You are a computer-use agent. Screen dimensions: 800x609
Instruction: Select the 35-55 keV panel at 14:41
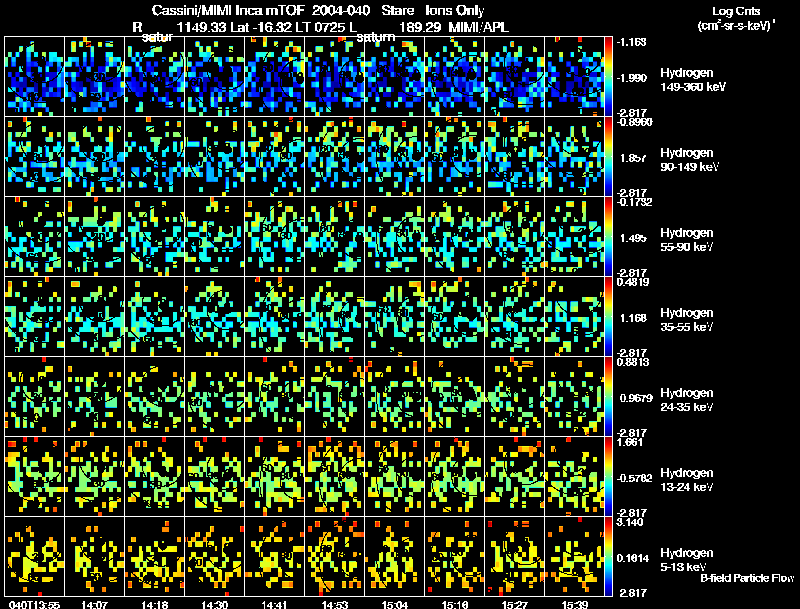274,317
